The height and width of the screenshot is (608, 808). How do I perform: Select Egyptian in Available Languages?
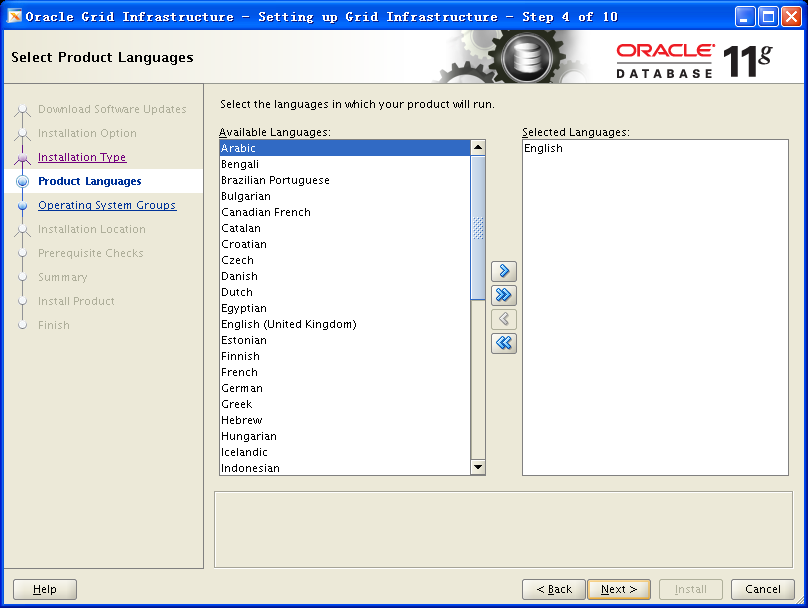[345, 308]
